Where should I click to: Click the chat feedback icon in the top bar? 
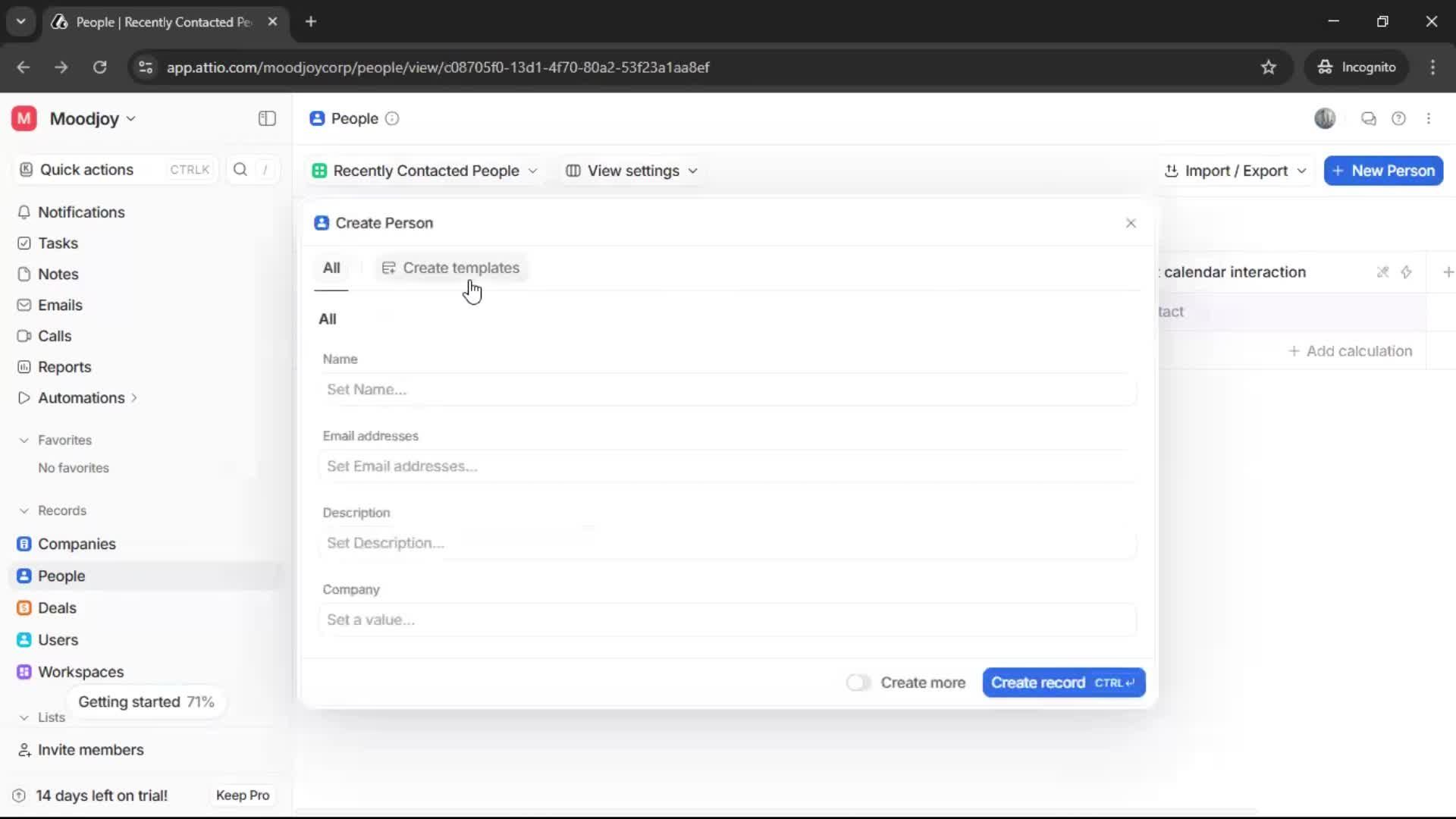tap(1369, 118)
